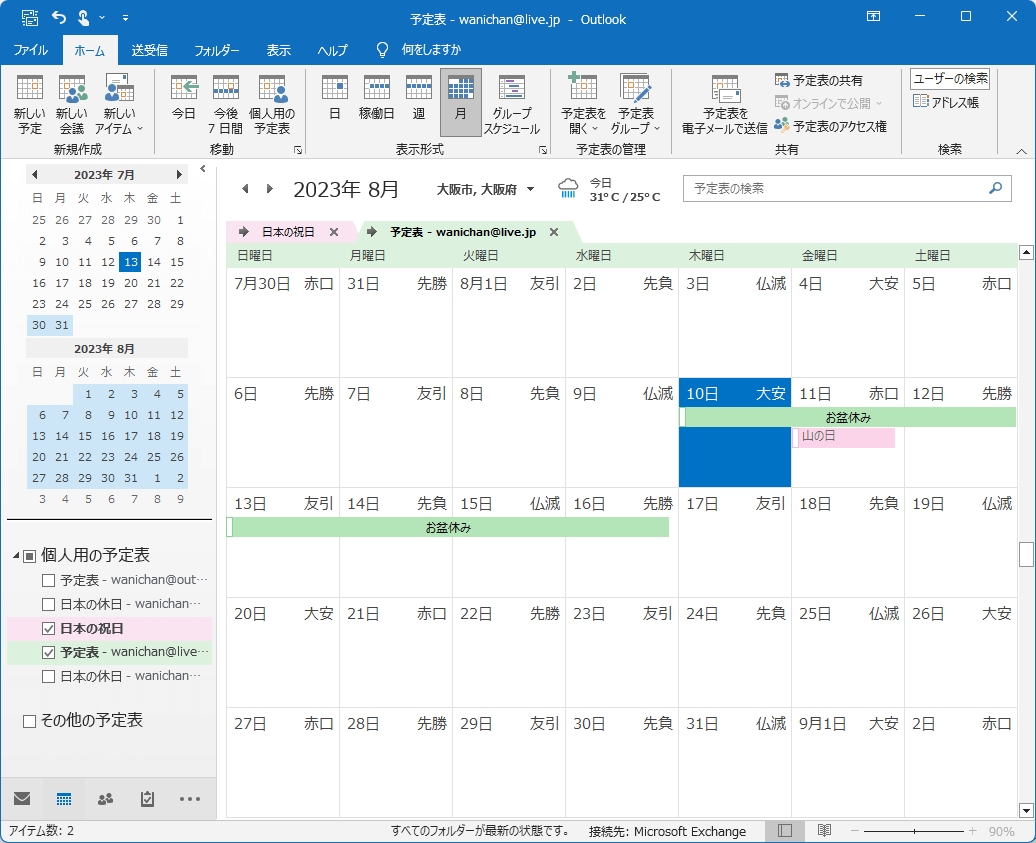
Task: Close the 日本の祝日 calendar tab
Action: pos(334,232)
